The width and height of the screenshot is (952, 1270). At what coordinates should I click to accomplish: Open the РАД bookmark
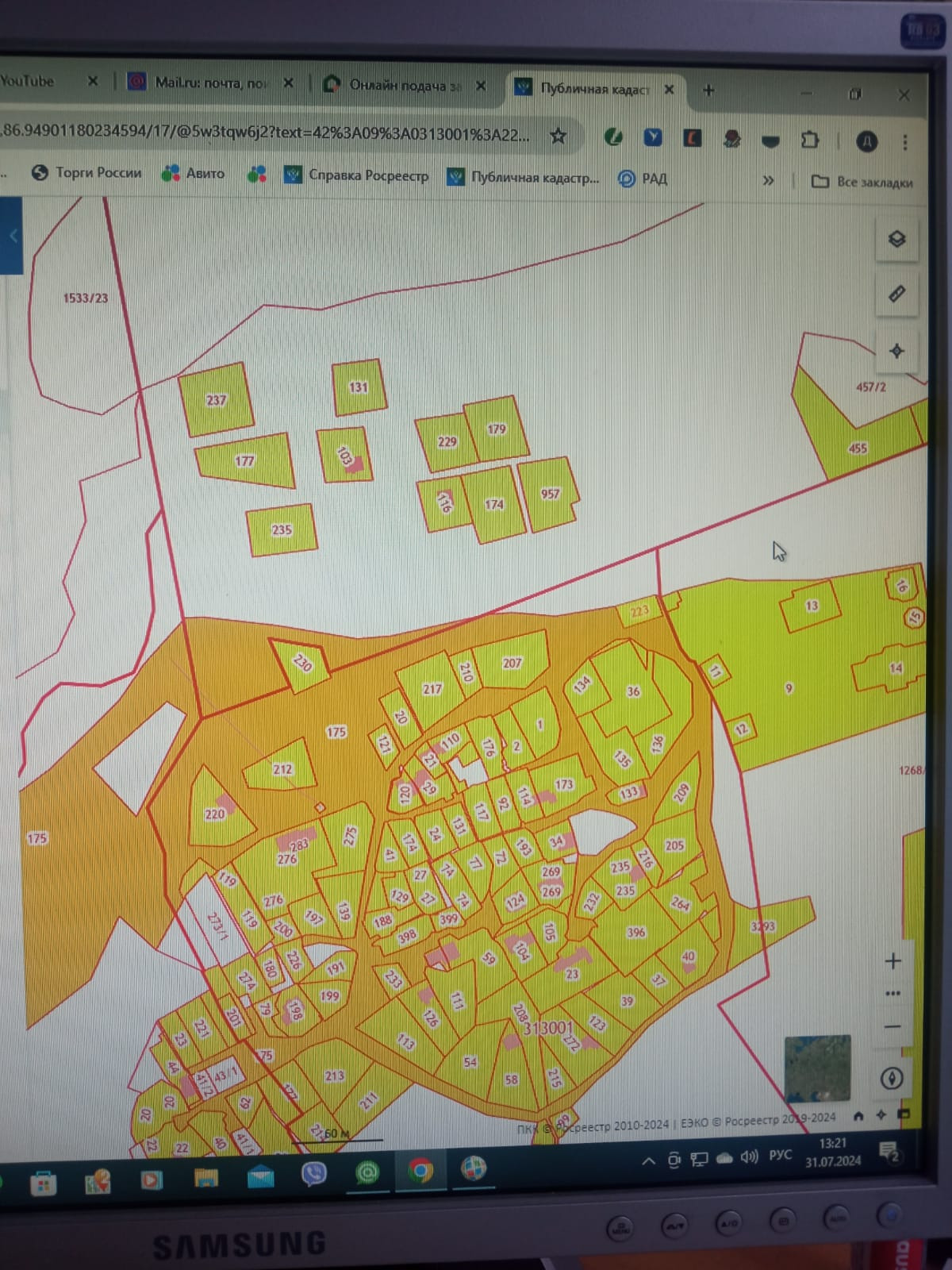(643, 179)
